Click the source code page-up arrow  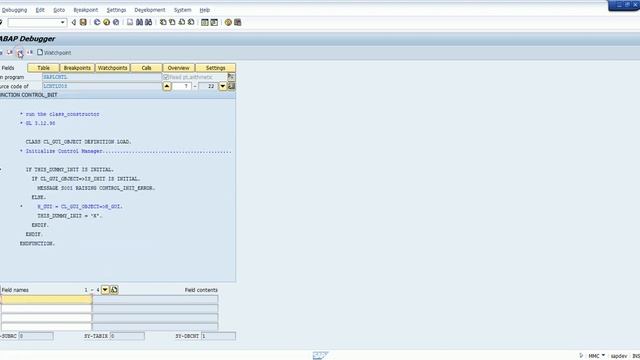pos(167,86)
